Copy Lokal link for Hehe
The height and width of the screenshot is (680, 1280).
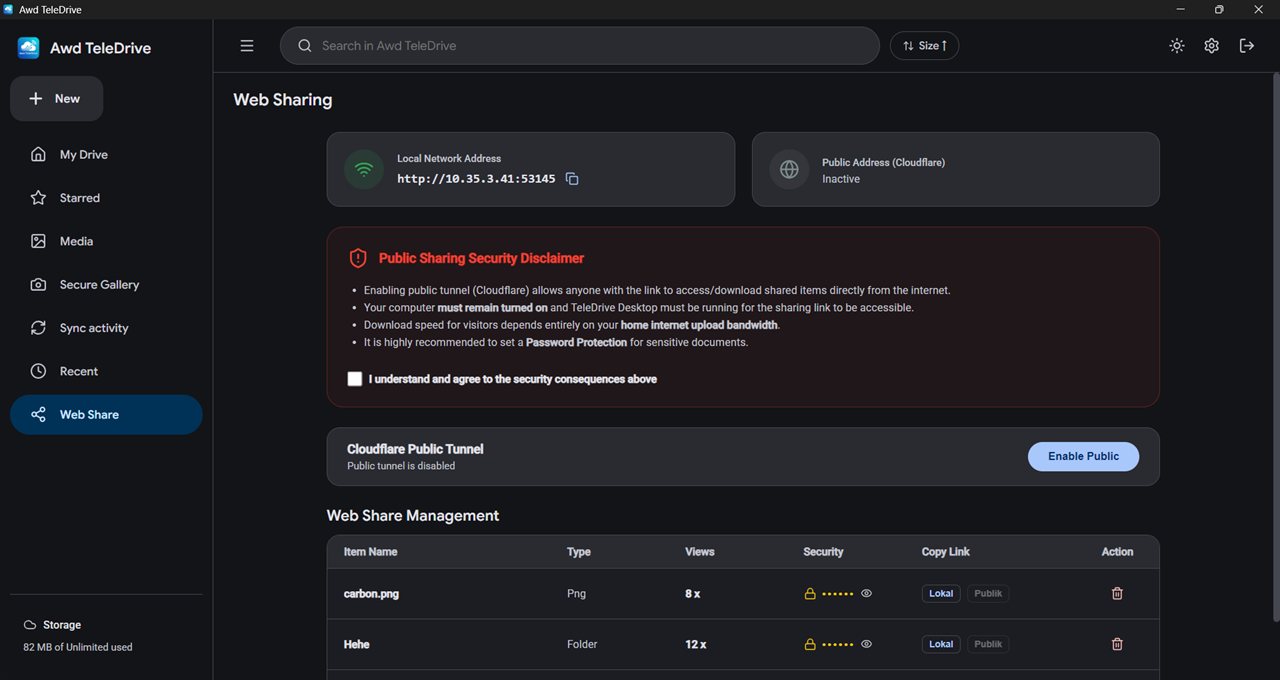tap(941, 644)
